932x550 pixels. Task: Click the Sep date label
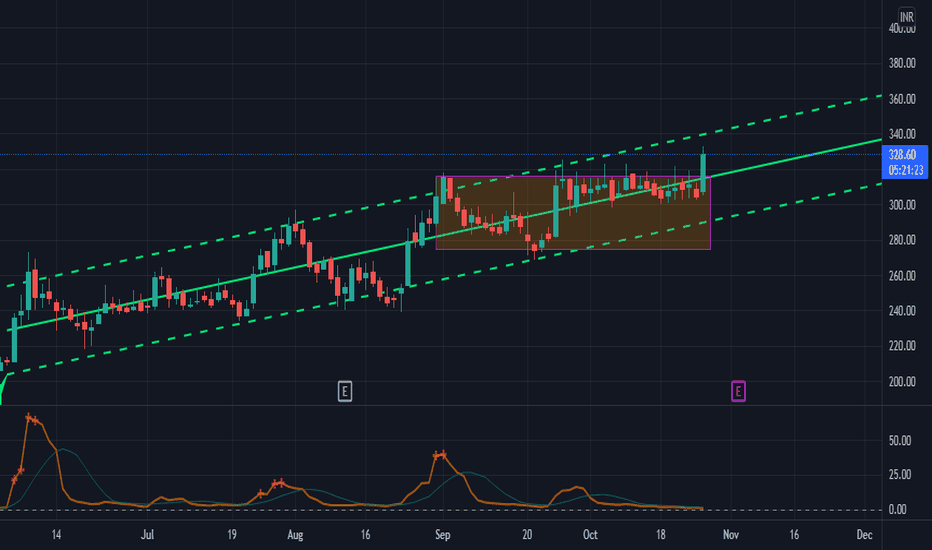tap(442, 535)
